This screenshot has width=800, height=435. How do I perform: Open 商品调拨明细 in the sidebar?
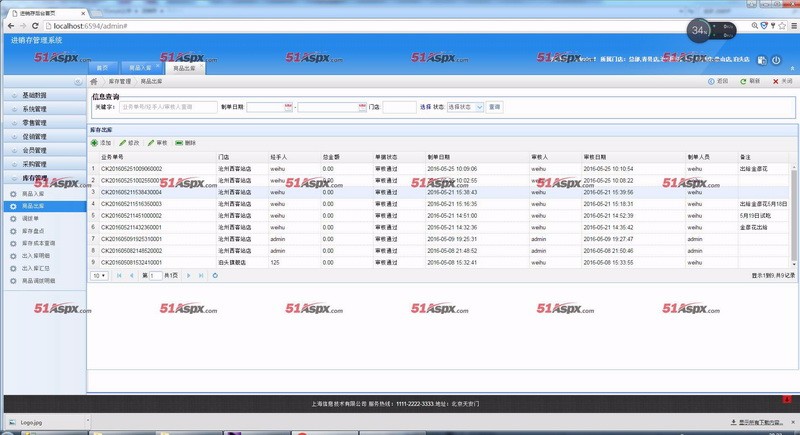(x=38, y=281)
